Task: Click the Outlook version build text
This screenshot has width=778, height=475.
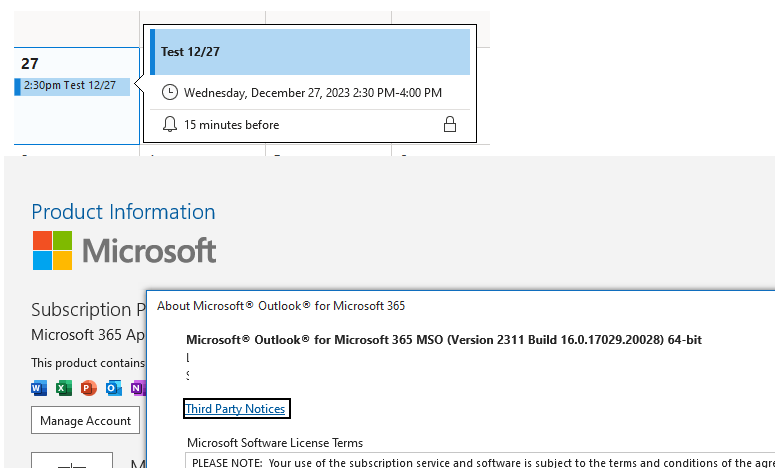Action: click(444, 340)
